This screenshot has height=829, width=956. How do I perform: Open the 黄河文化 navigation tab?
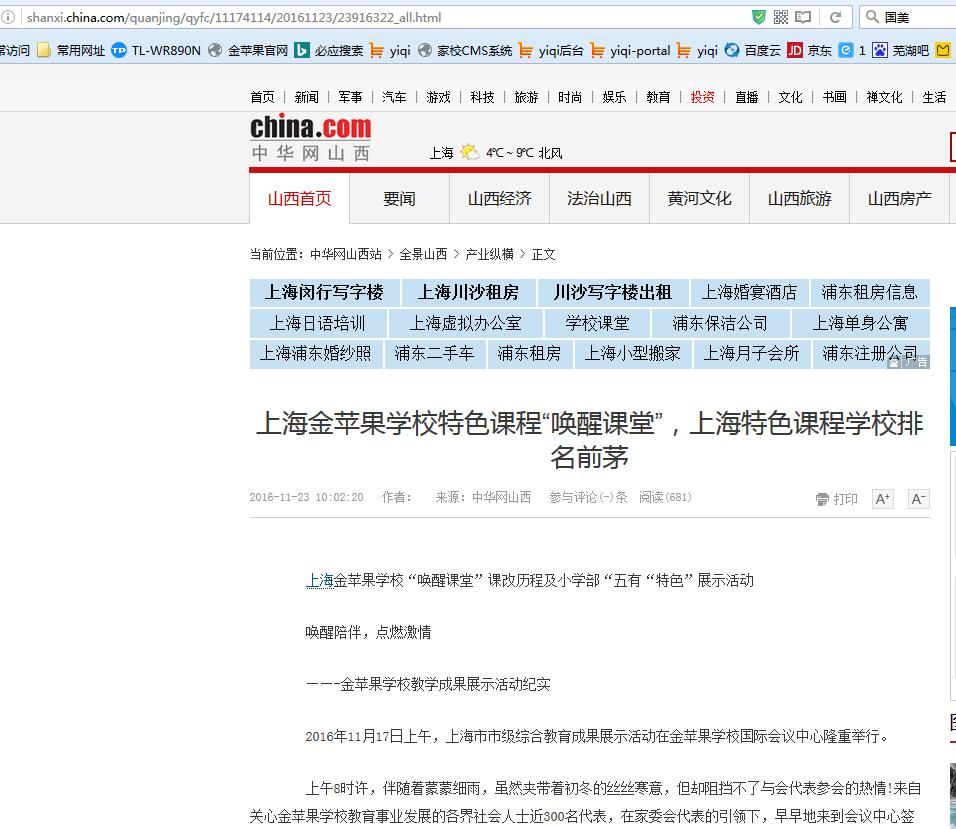(699, 198)
